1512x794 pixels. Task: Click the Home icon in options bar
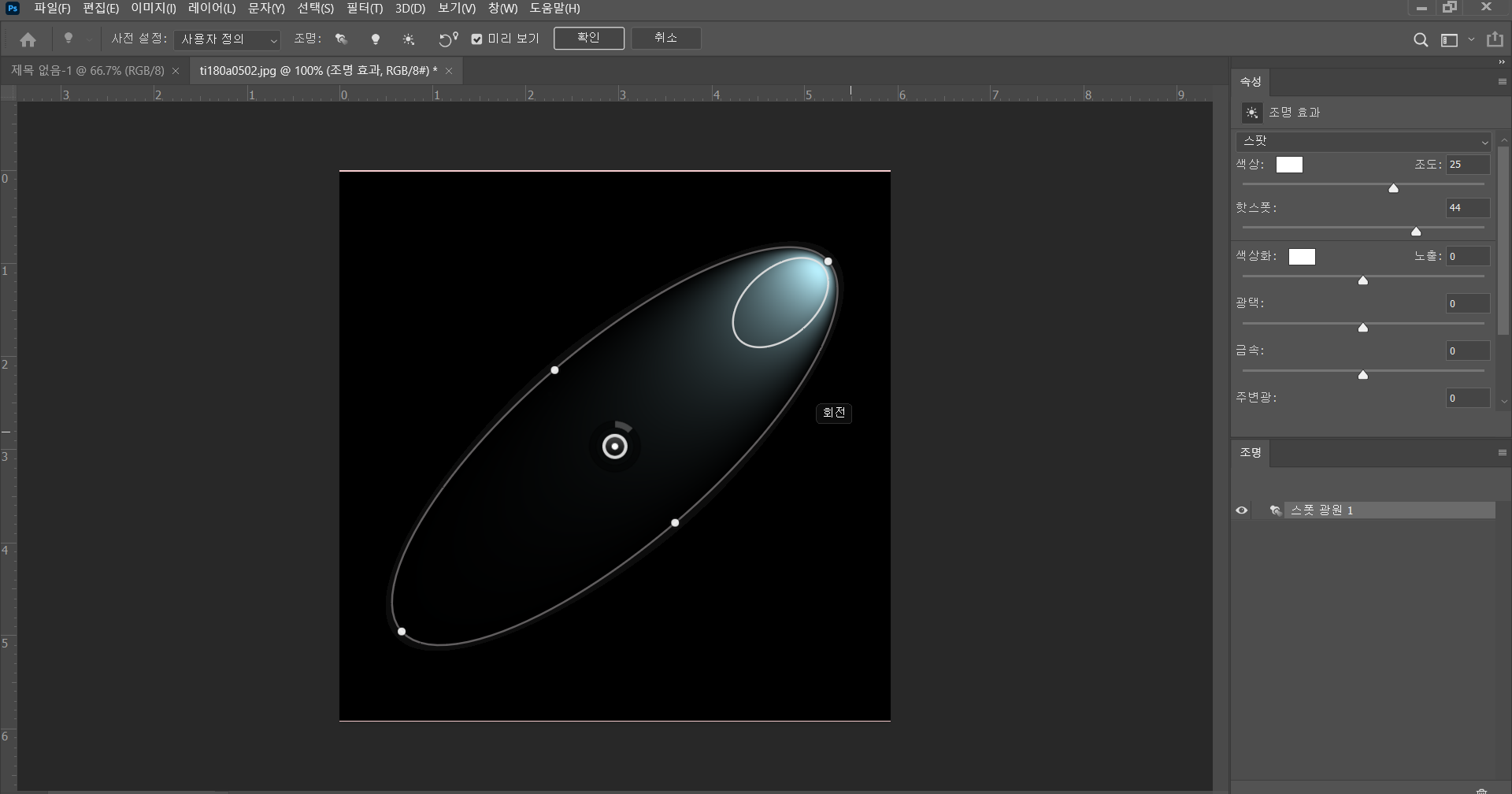pyautogui.click(x=28, y=39)
